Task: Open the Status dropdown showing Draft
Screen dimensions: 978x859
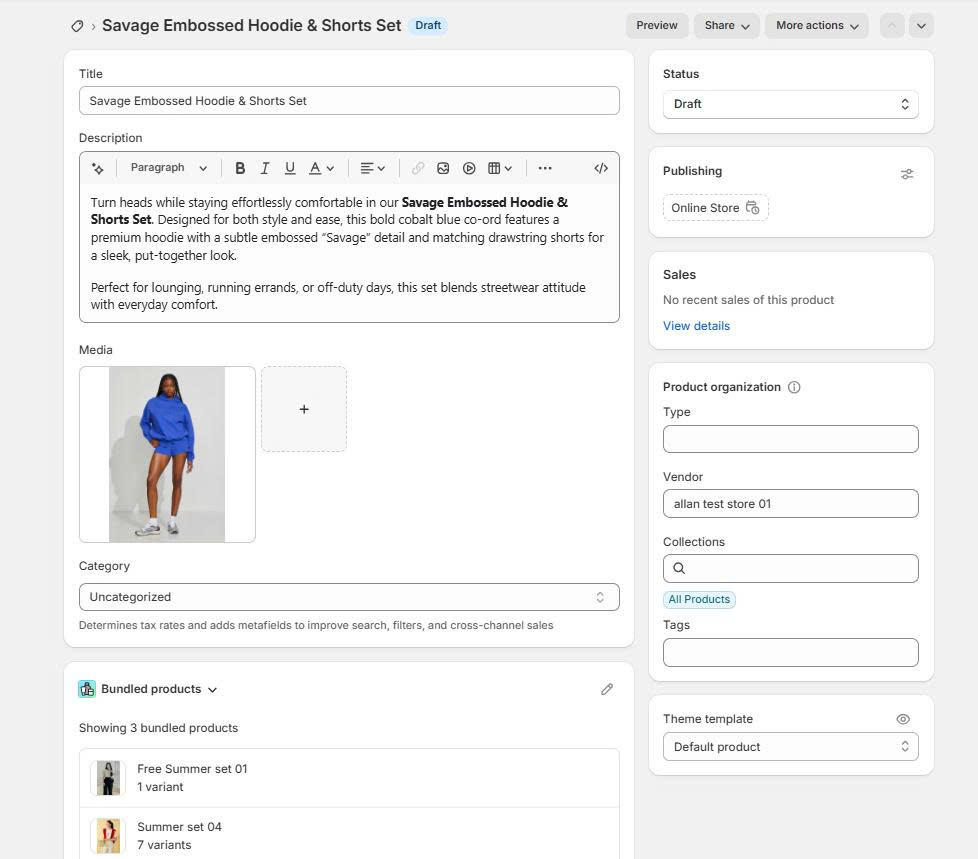Action: 790,104
